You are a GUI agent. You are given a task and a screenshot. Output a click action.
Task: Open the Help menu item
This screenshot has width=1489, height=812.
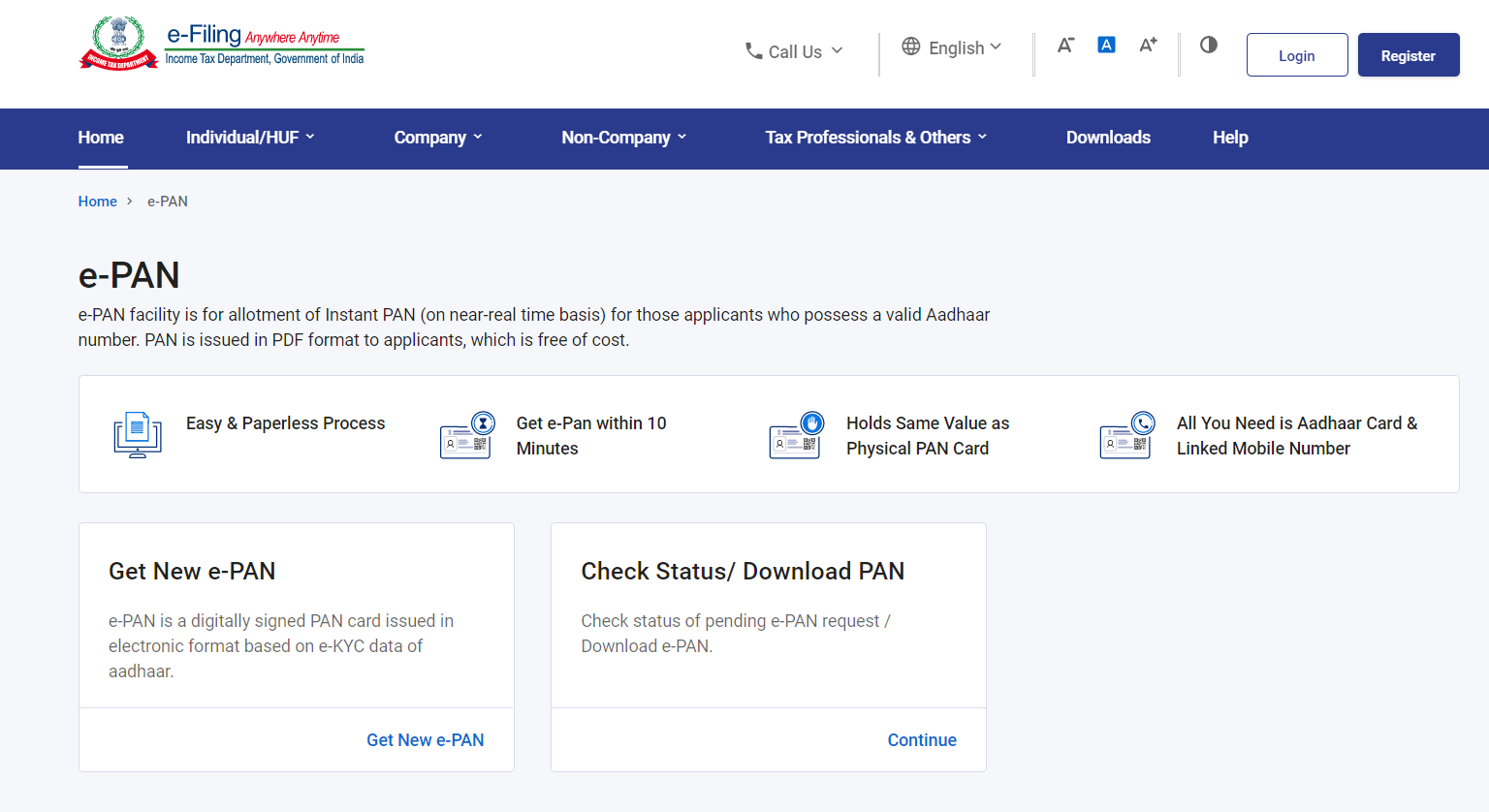pos(1230,138)
